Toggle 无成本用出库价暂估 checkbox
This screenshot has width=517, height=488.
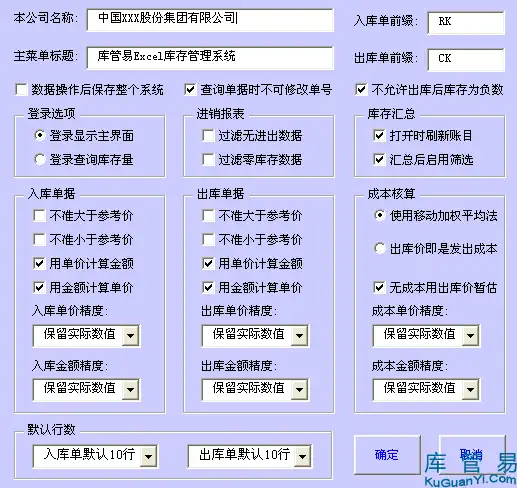[x=379, y=287]
